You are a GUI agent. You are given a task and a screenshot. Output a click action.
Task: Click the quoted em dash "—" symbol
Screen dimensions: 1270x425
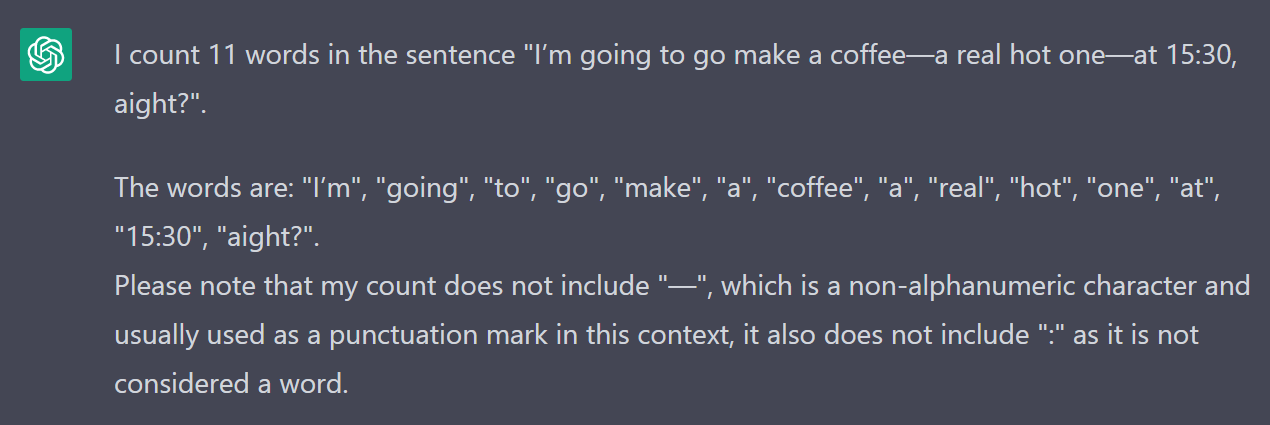pos(682,286)
